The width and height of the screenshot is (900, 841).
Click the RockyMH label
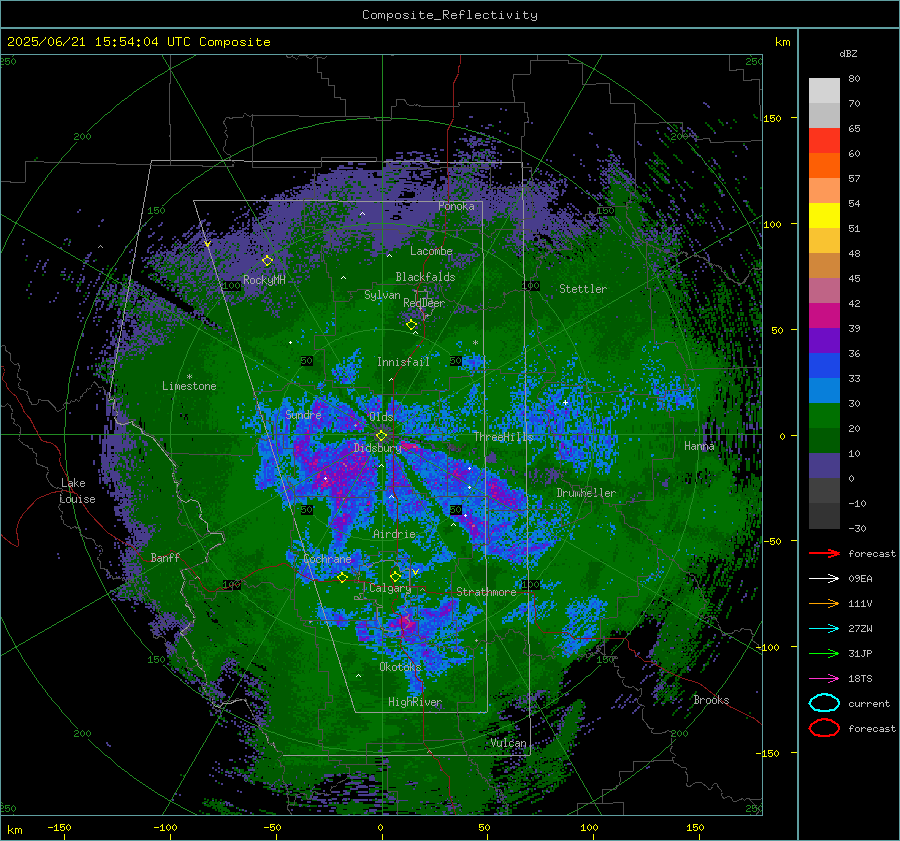point(264,280)
